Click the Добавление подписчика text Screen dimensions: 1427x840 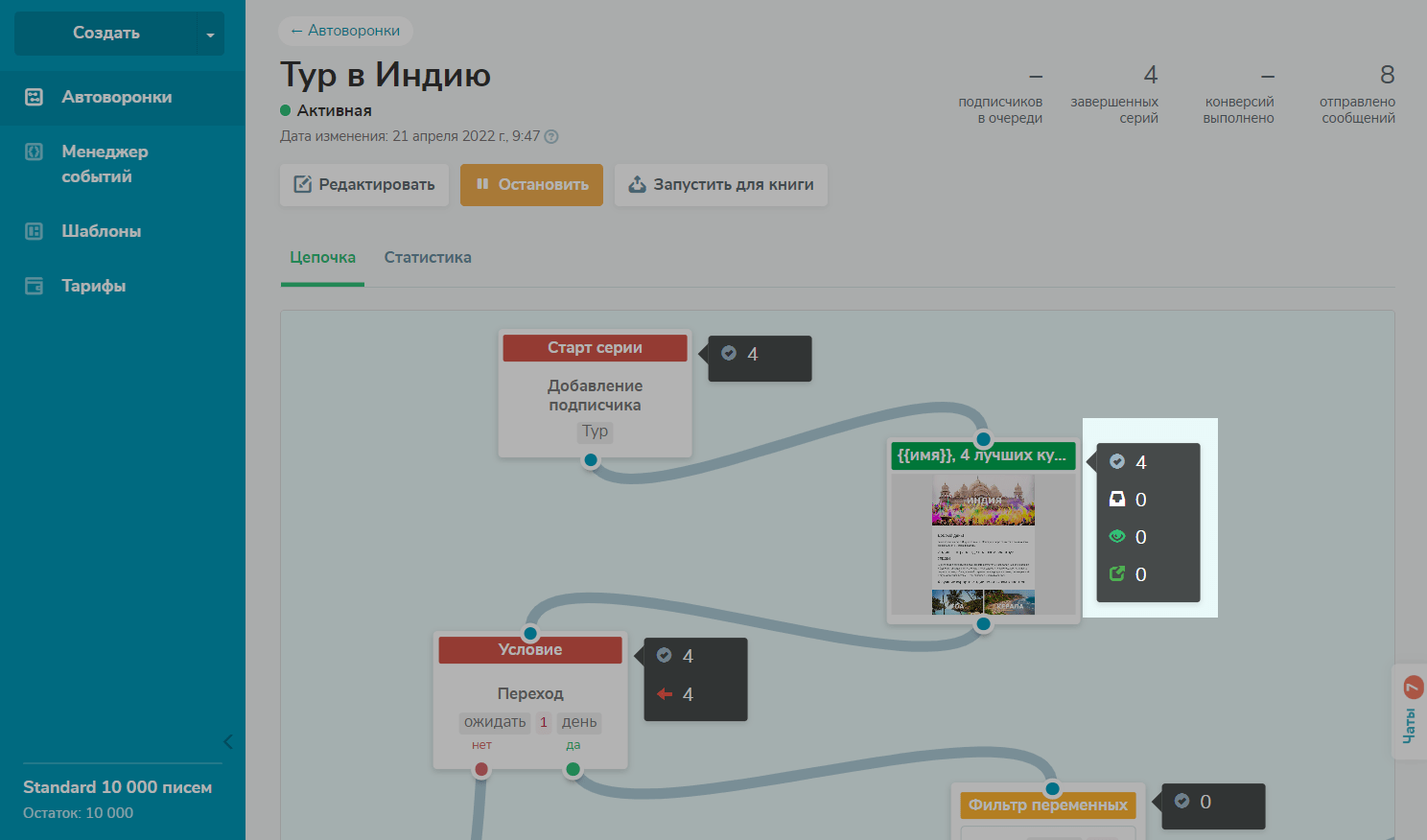tap(595, 395)
